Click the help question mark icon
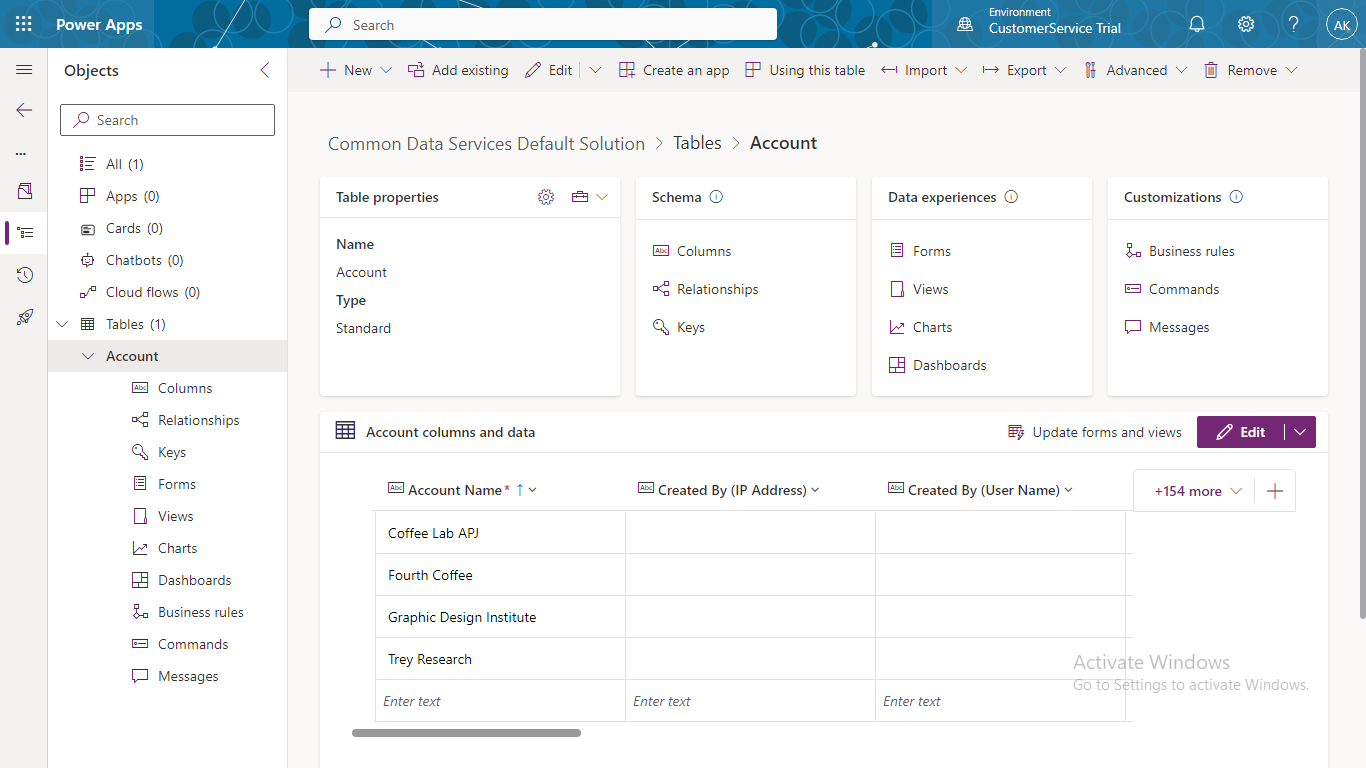 1293,24
